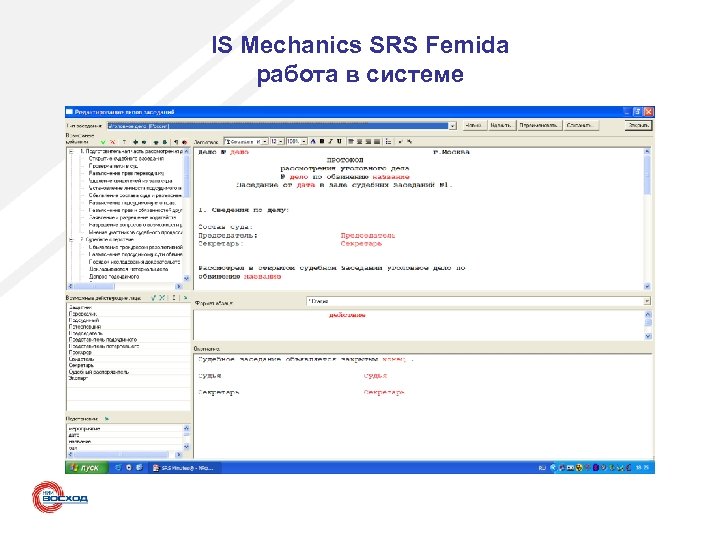This screenshot has width=720, height=540.
Task: Click green checkmark in participants panel header
Action: [154, 298]
